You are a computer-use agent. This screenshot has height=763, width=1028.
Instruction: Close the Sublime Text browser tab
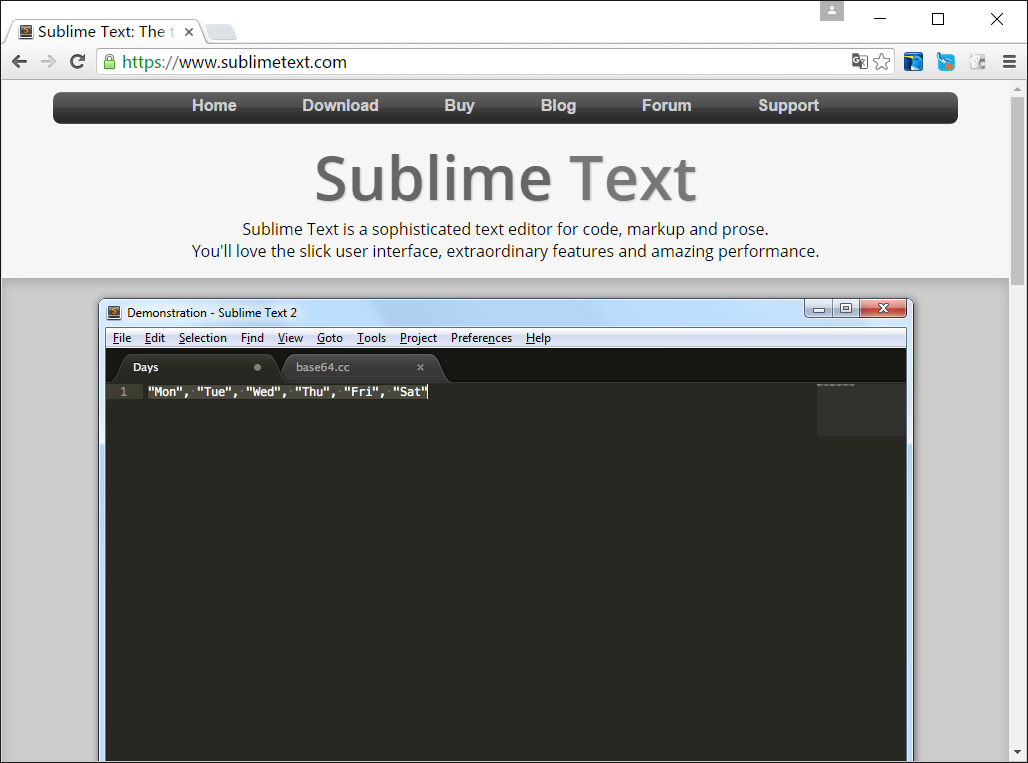tap(189, 31)
